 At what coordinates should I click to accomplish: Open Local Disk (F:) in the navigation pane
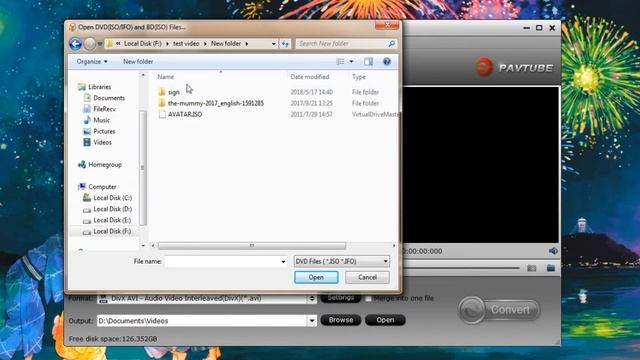(x=112, y=231)
